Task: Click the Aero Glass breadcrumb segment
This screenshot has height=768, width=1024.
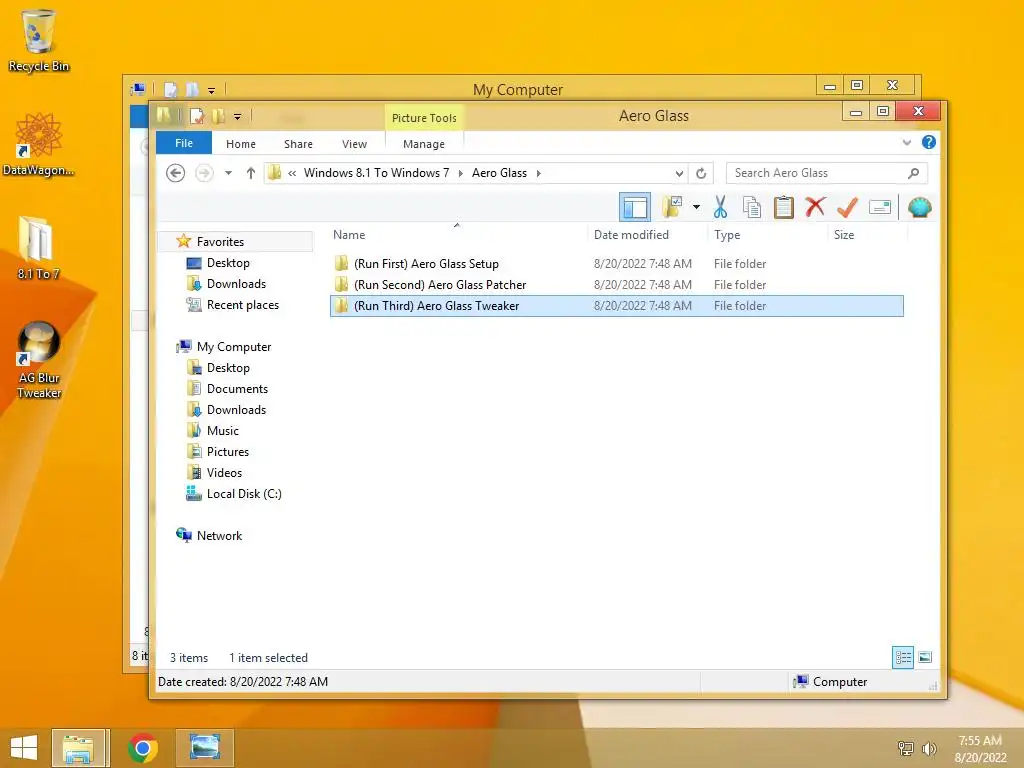Action: coord(499,173)
